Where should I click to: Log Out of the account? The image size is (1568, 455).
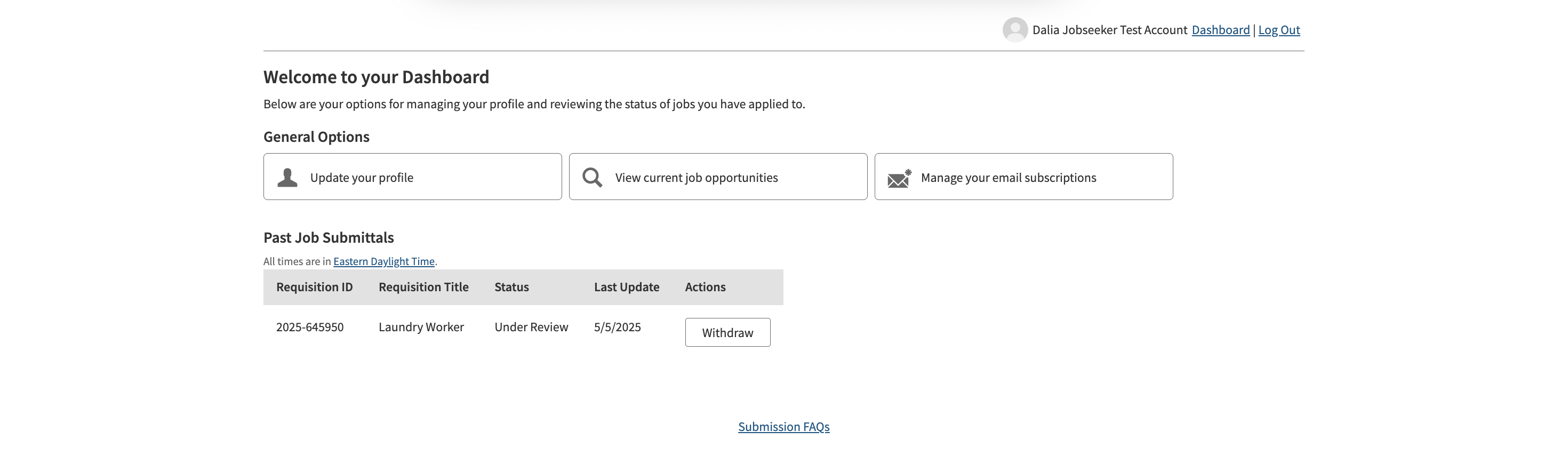pos(1279,30)
